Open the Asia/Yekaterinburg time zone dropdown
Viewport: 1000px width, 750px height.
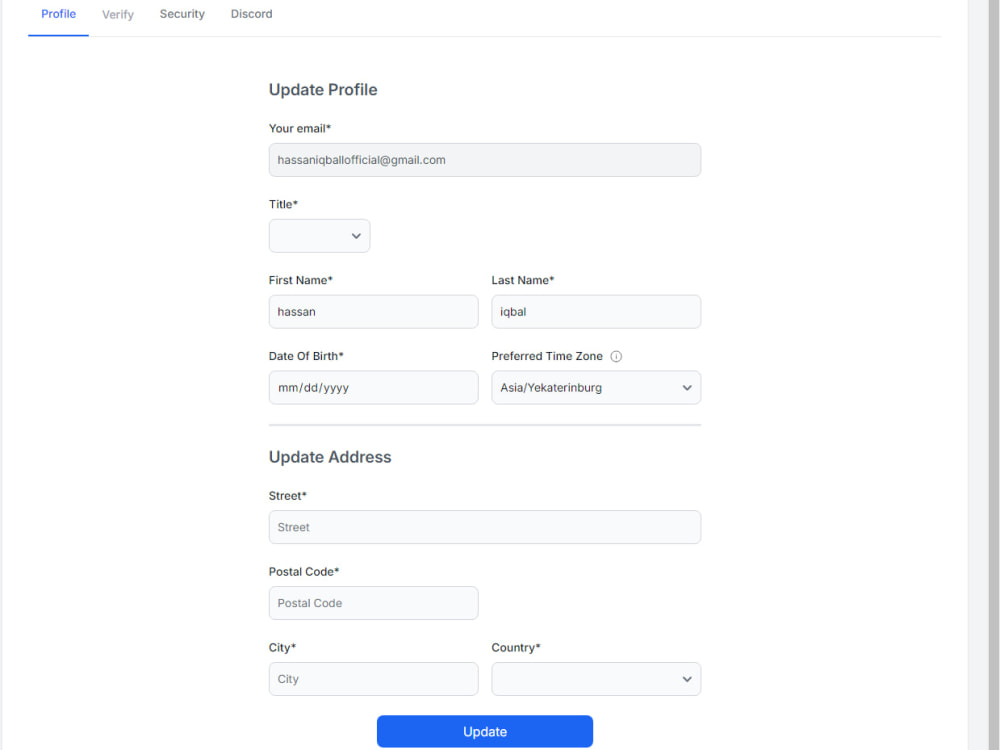[595, 387]
